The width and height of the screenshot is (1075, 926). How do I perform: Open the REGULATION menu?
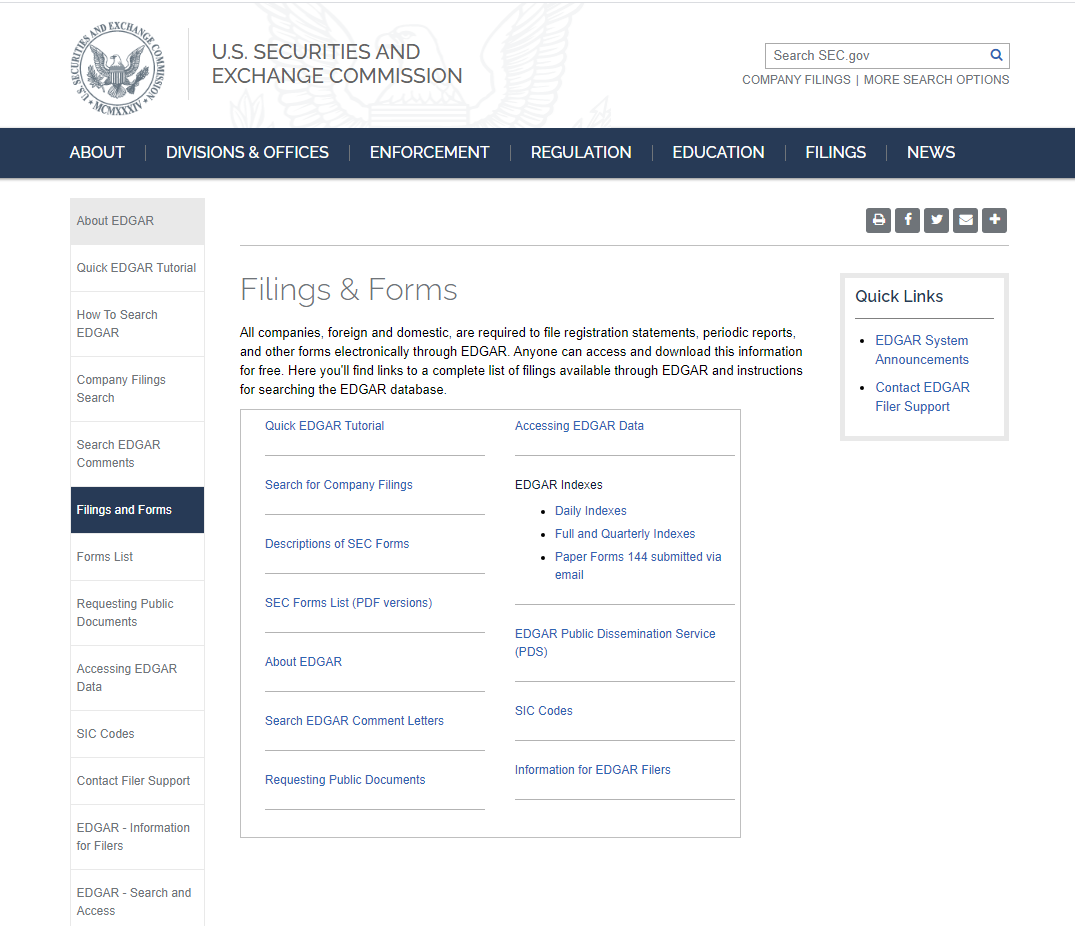pyautogui.click(x=581, y=152)
